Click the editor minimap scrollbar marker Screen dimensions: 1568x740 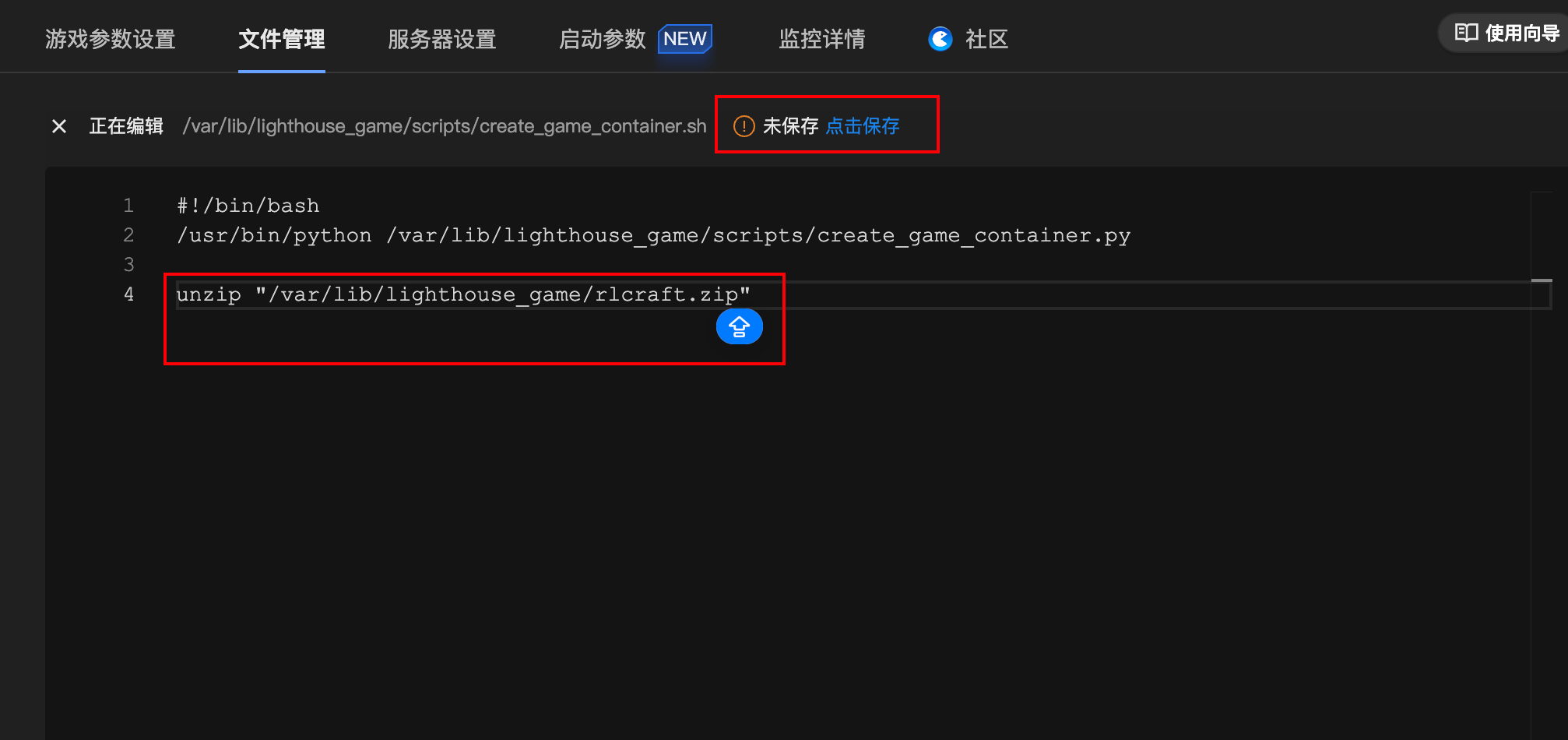pos(1542,280)
